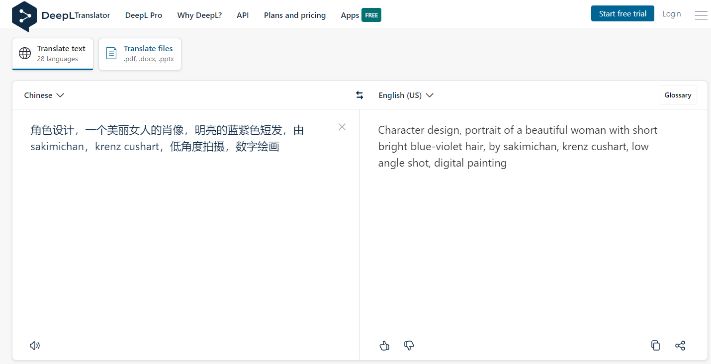Open the hamburger menu
Screen dimensions: 711x364
click(x=701, y=15)
